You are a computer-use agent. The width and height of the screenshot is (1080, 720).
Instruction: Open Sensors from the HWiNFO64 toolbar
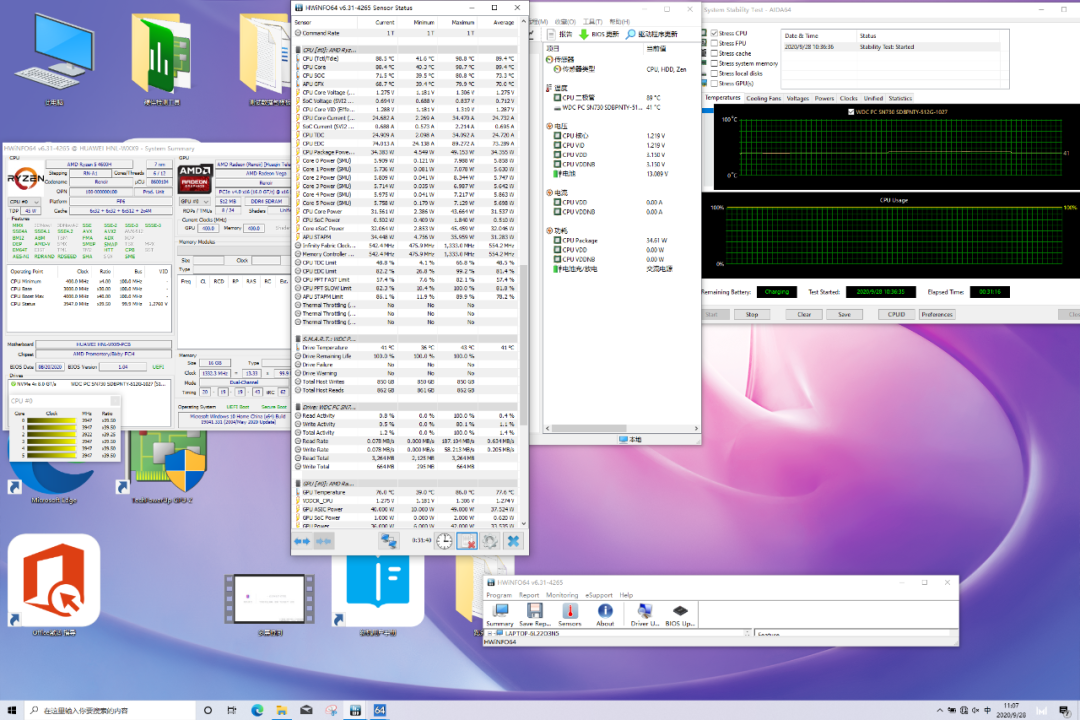tap(570, 612)
